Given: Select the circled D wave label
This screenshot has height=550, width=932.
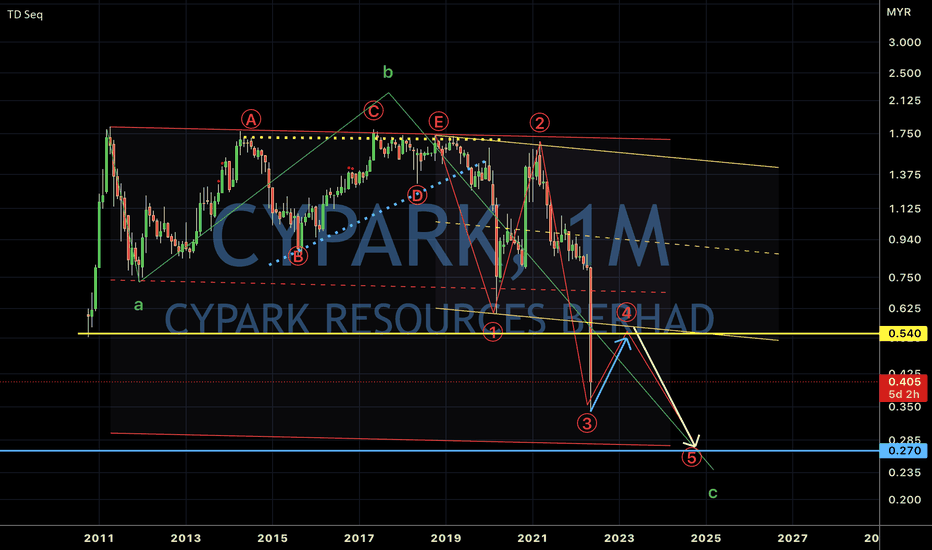Looking at the screenshot, I should point(417,195).
